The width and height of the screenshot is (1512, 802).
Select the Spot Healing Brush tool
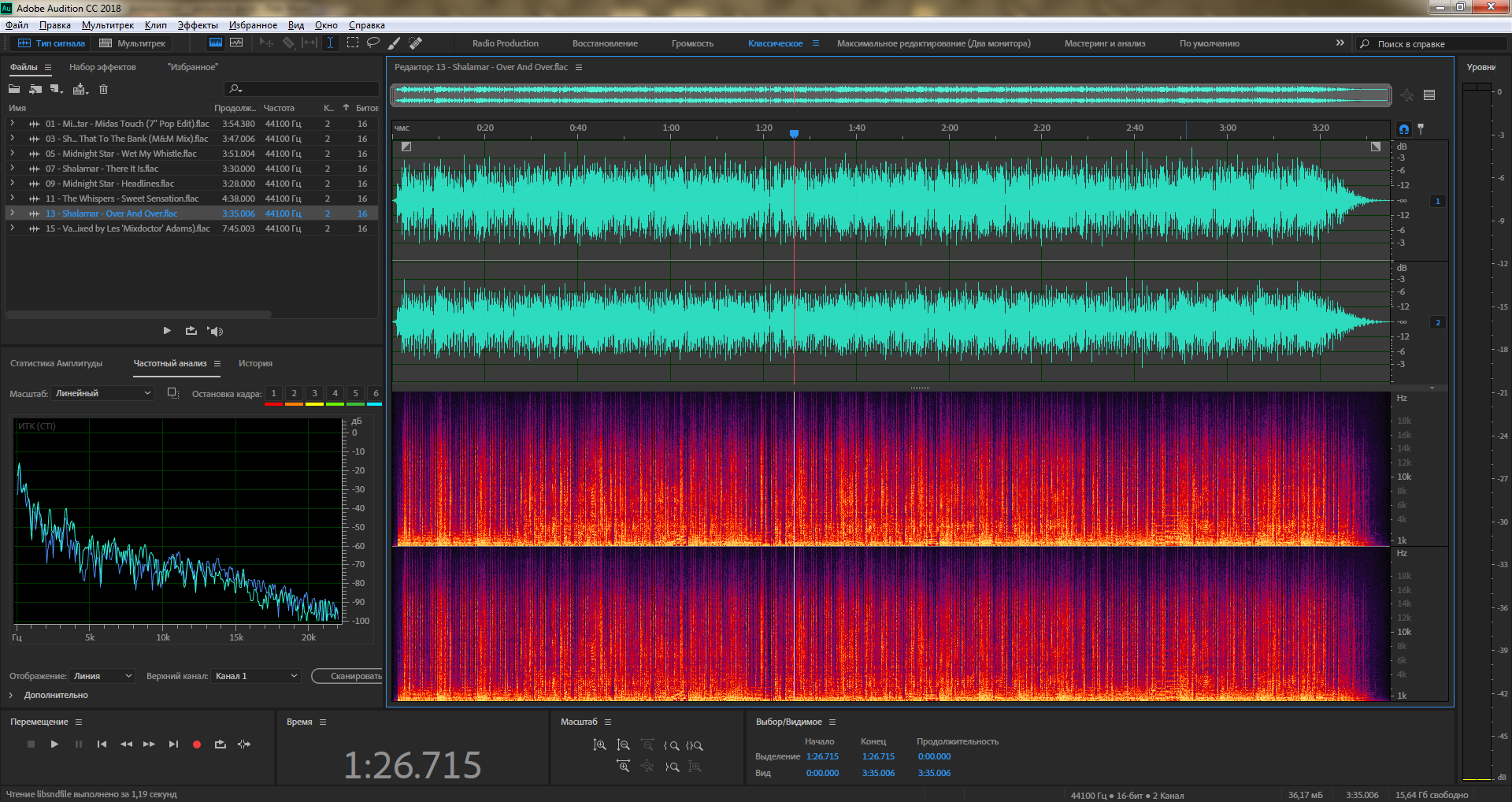[x=416, y=43]
